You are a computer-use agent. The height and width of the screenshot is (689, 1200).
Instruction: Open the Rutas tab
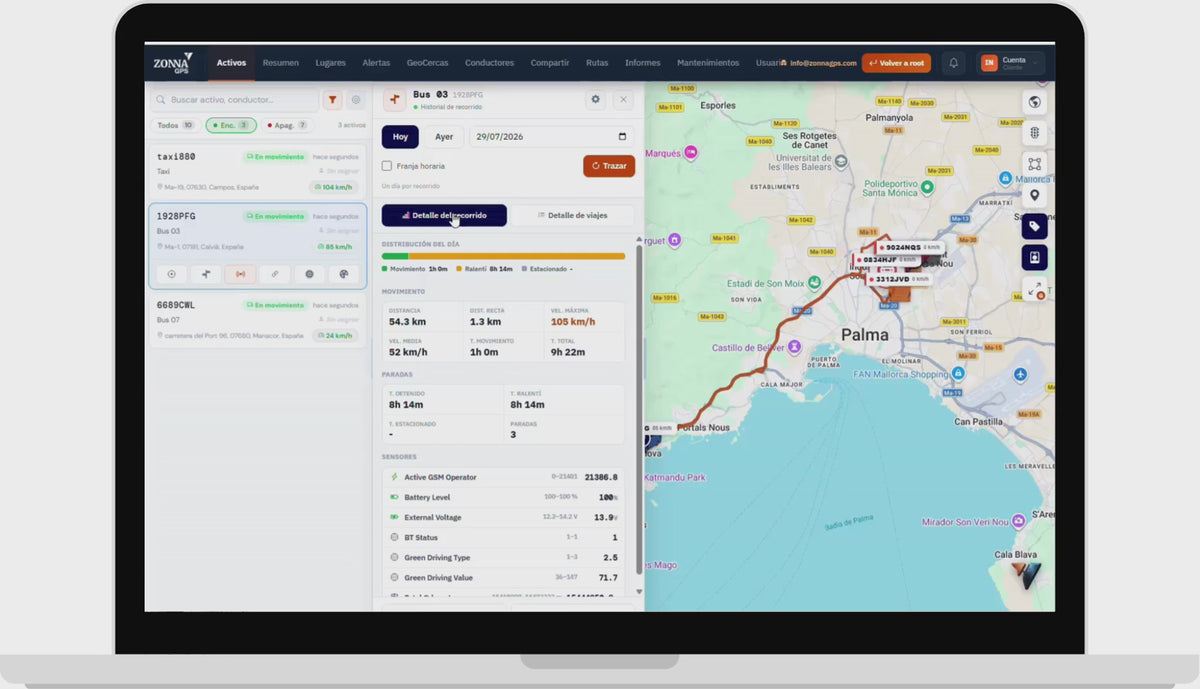coord(597,63)
